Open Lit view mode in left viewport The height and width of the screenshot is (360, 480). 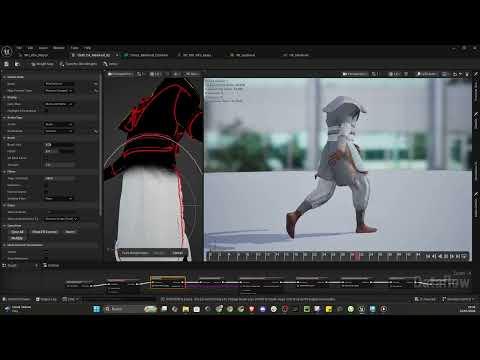[x=156, y=74]
